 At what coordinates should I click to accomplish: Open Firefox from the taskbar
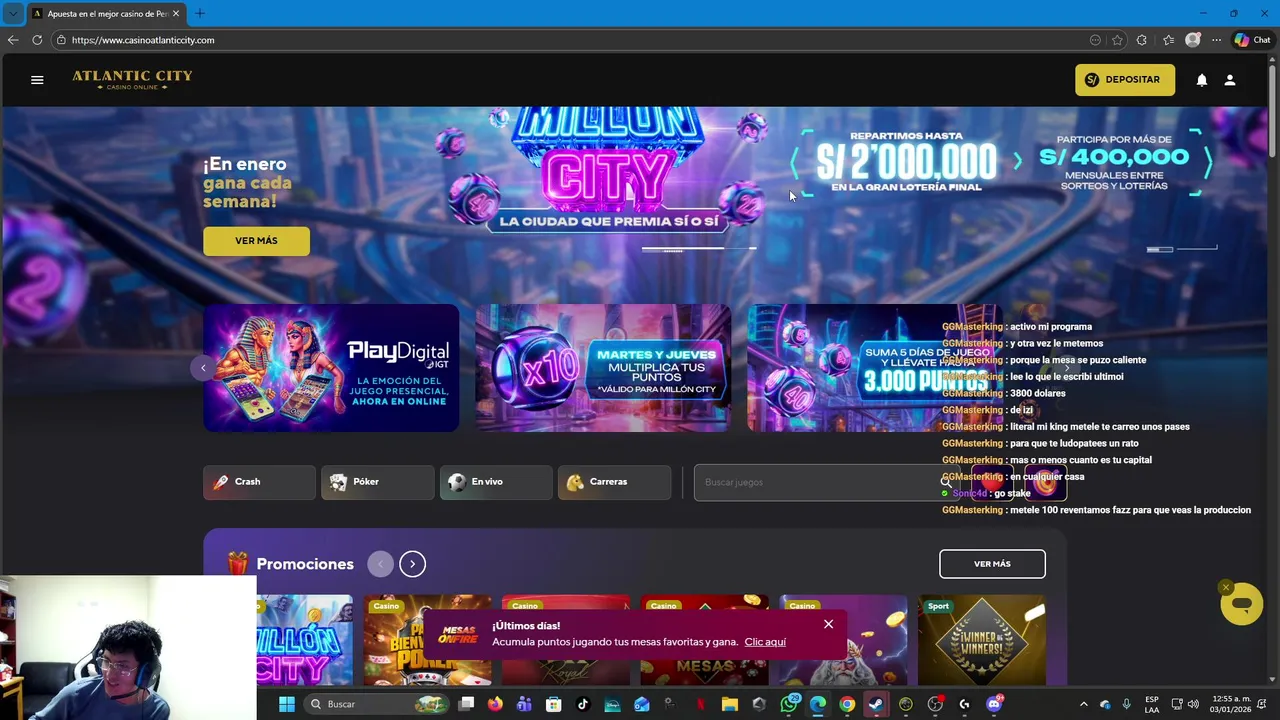tap(495, 704)
